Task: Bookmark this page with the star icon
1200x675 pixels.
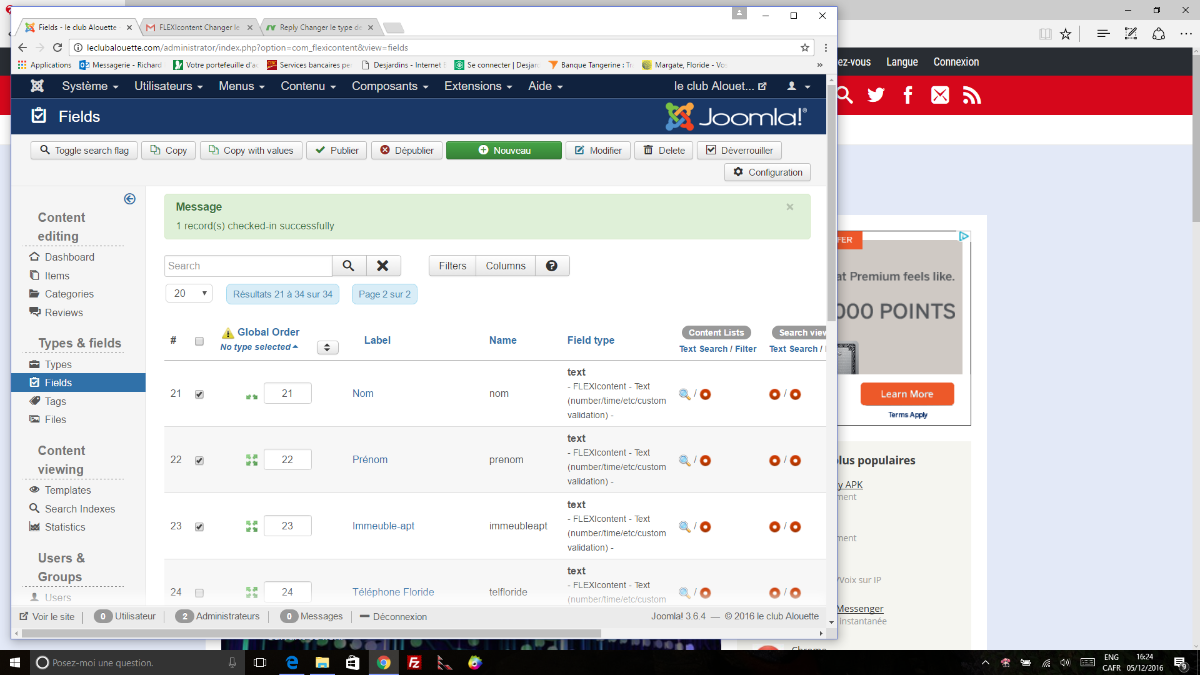Action: [805, 47]
